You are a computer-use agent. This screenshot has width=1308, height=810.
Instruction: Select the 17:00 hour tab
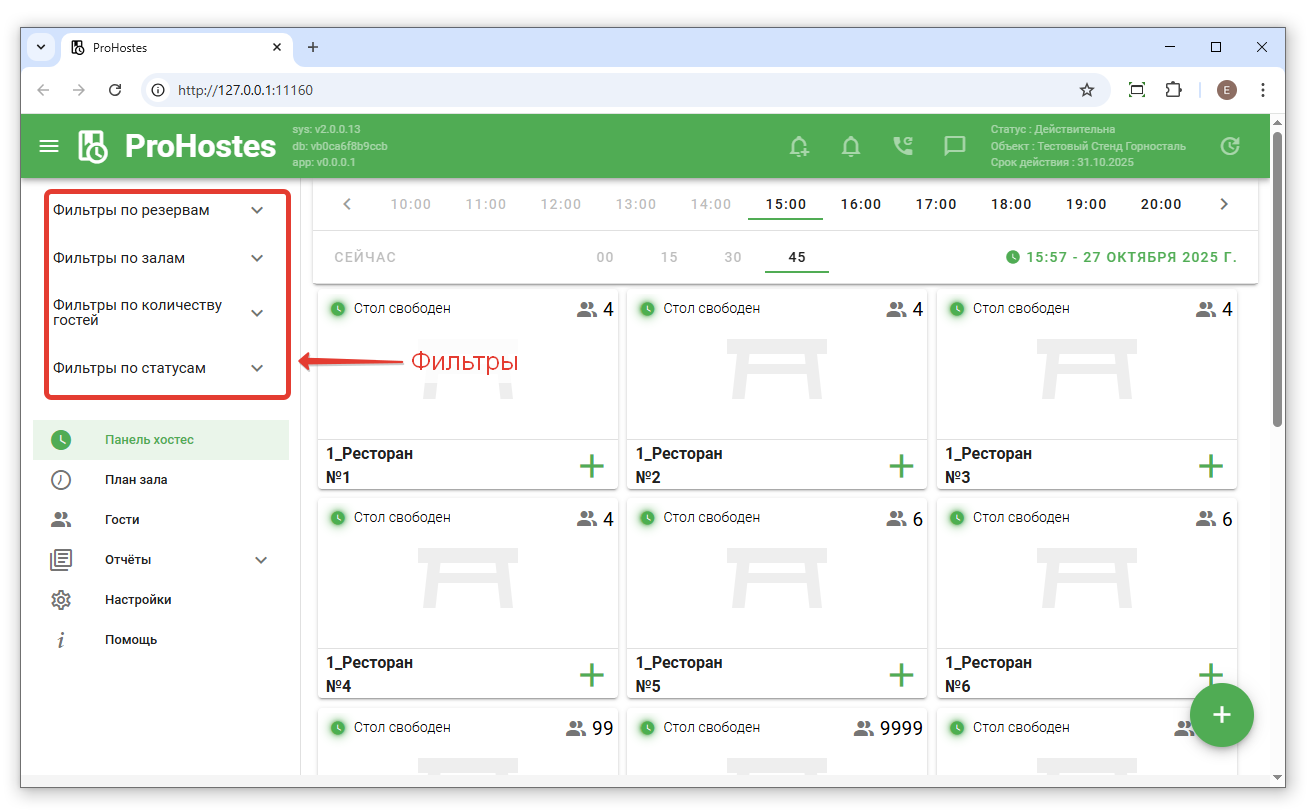(x=936, y=204)
